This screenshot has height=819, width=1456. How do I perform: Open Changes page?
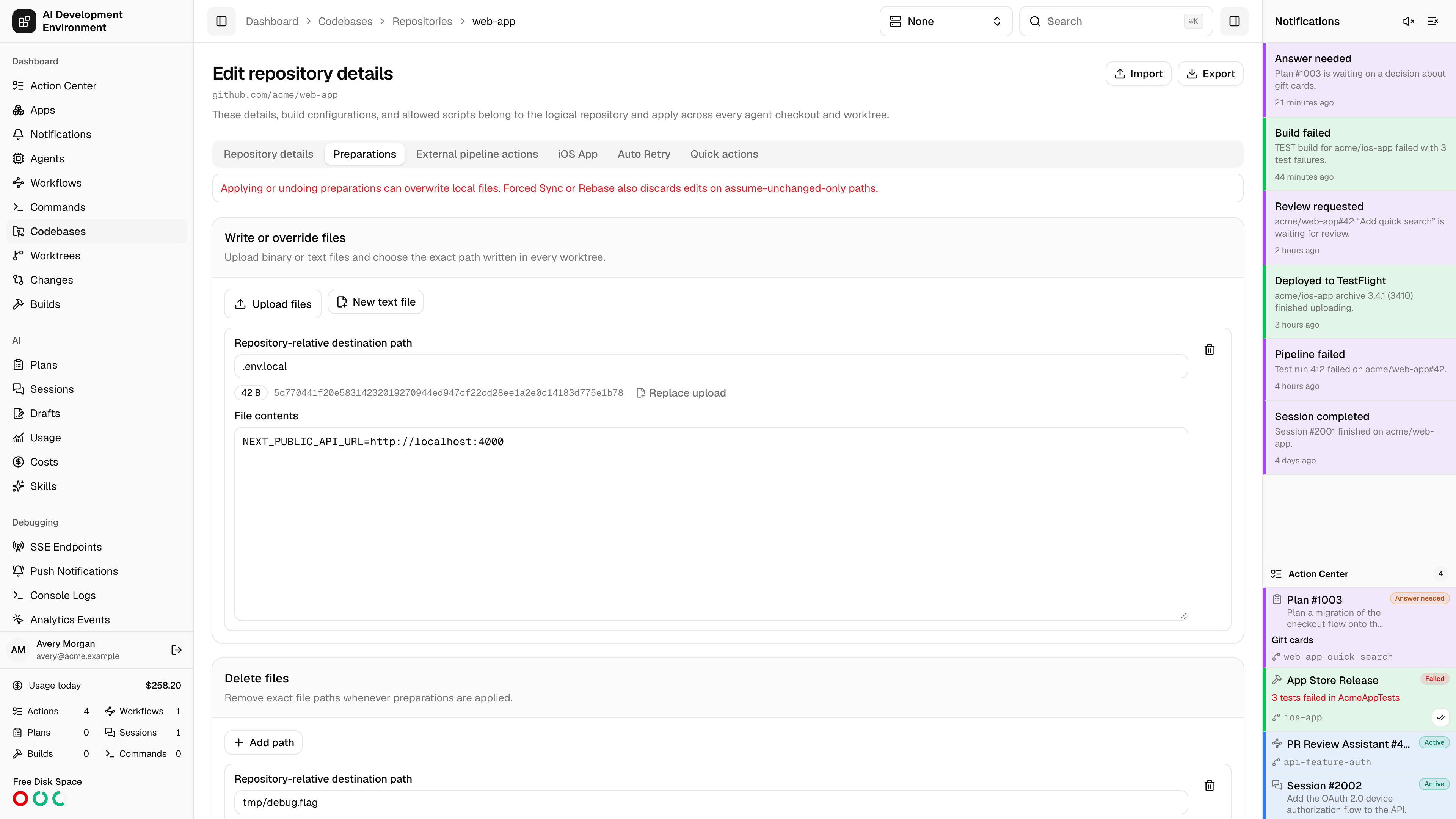coord(97,280)
